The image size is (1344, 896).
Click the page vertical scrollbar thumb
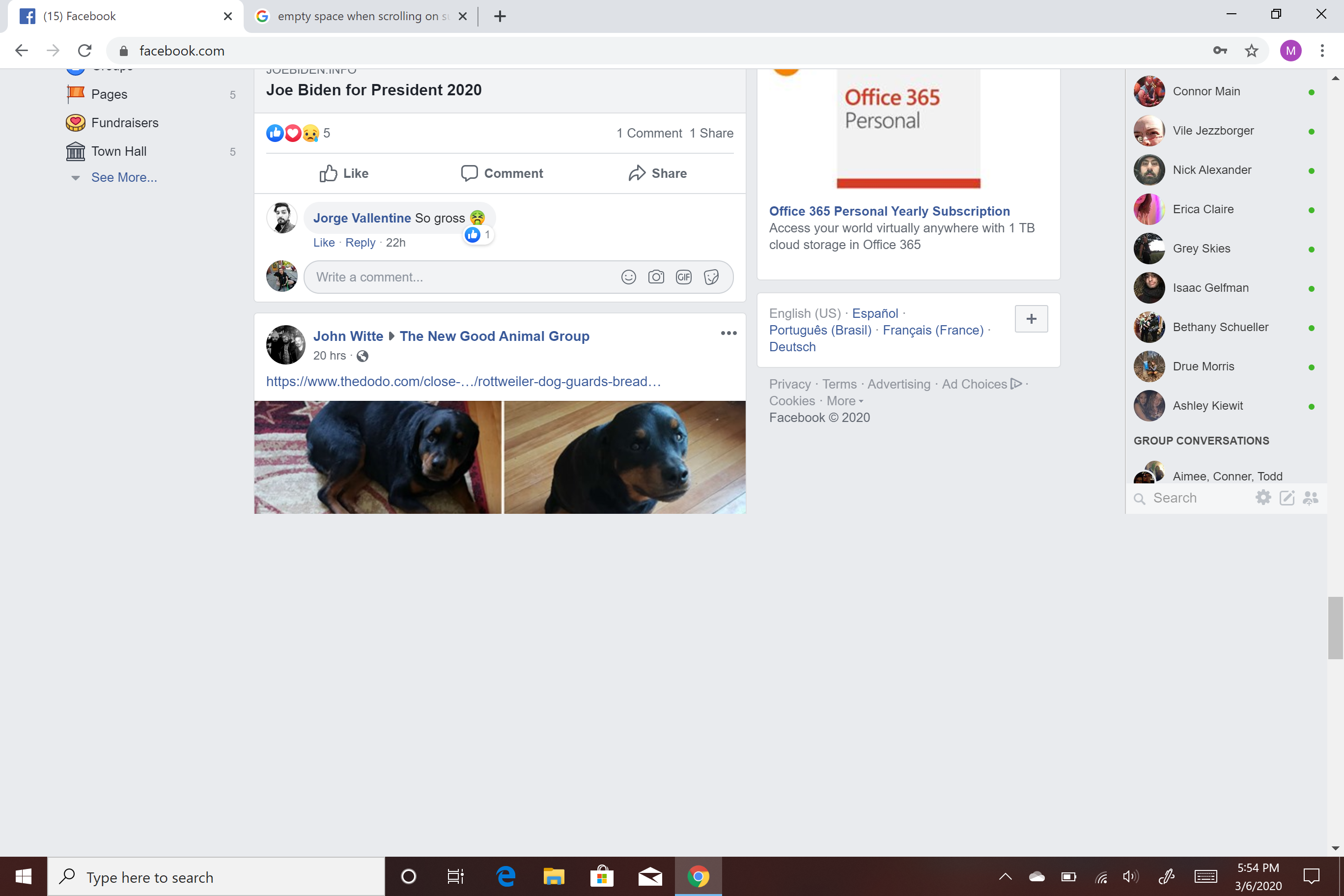click(x=1336, y=627)
